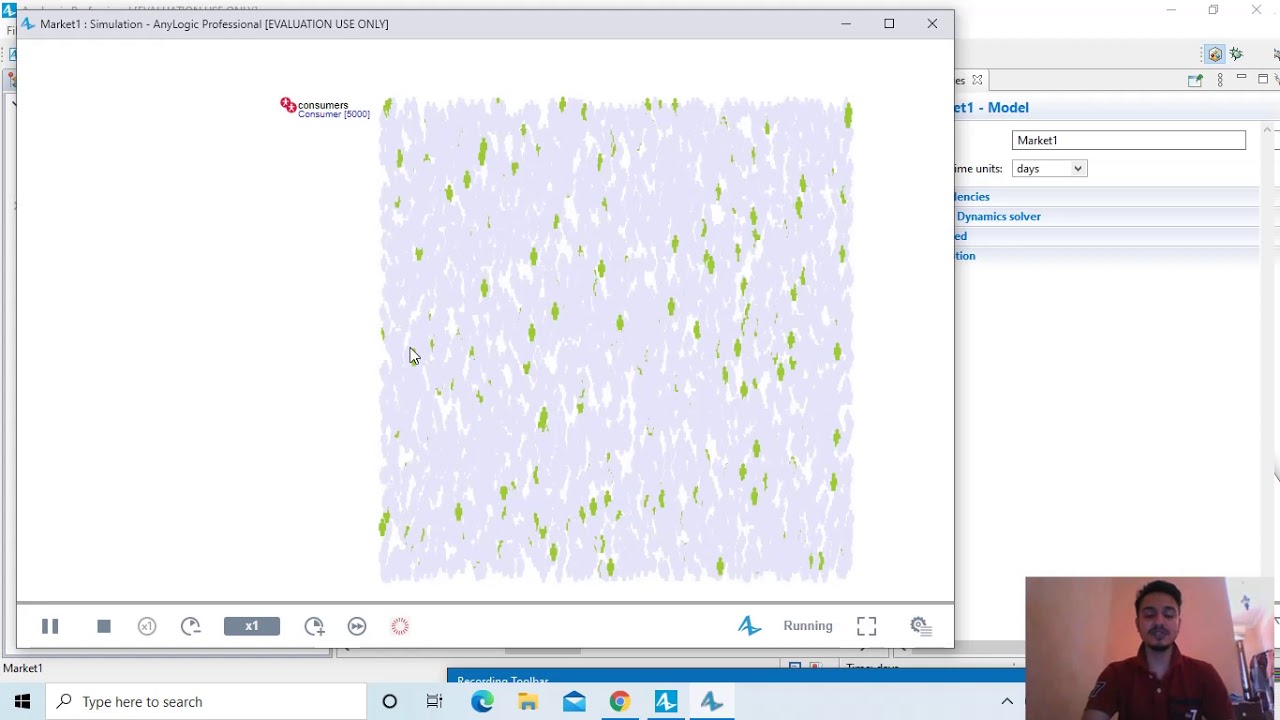Switch to the Debug perspective bug icon
This screenshot has height=720, width=1280.
pos(1237,54)
